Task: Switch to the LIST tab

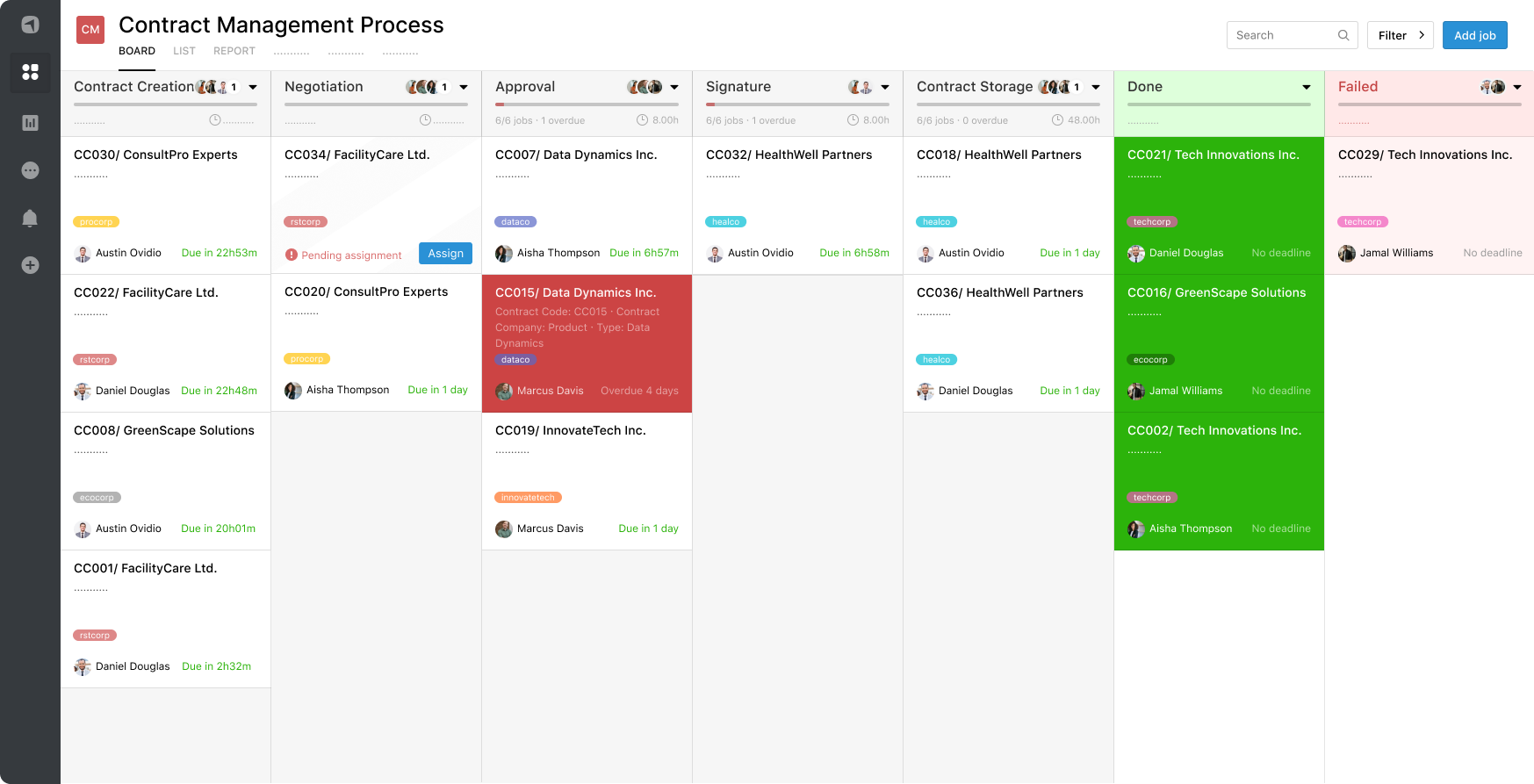Action: pos(184,51)
